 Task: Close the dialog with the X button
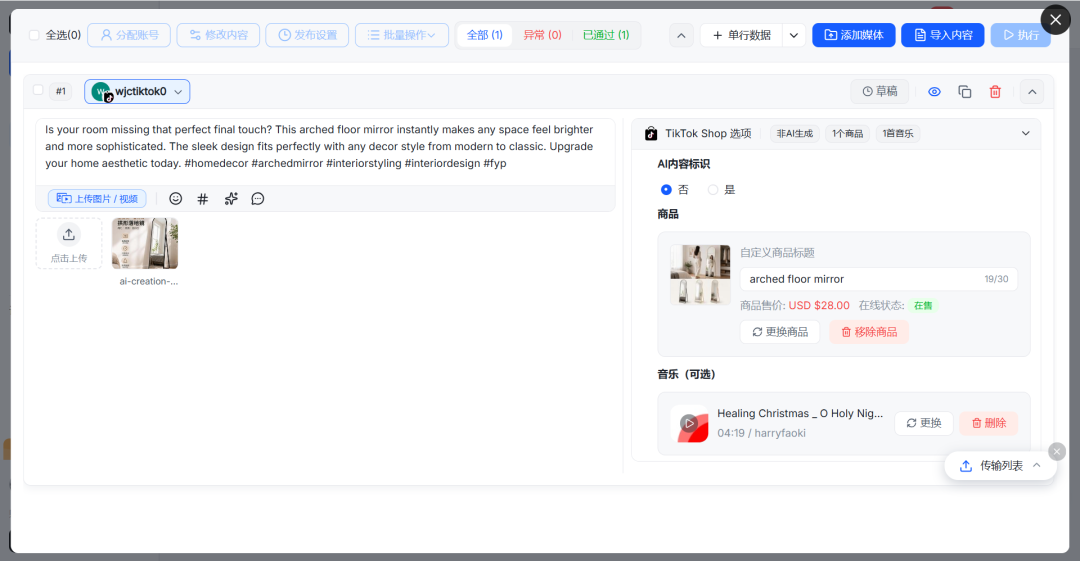click(1055, 20)
